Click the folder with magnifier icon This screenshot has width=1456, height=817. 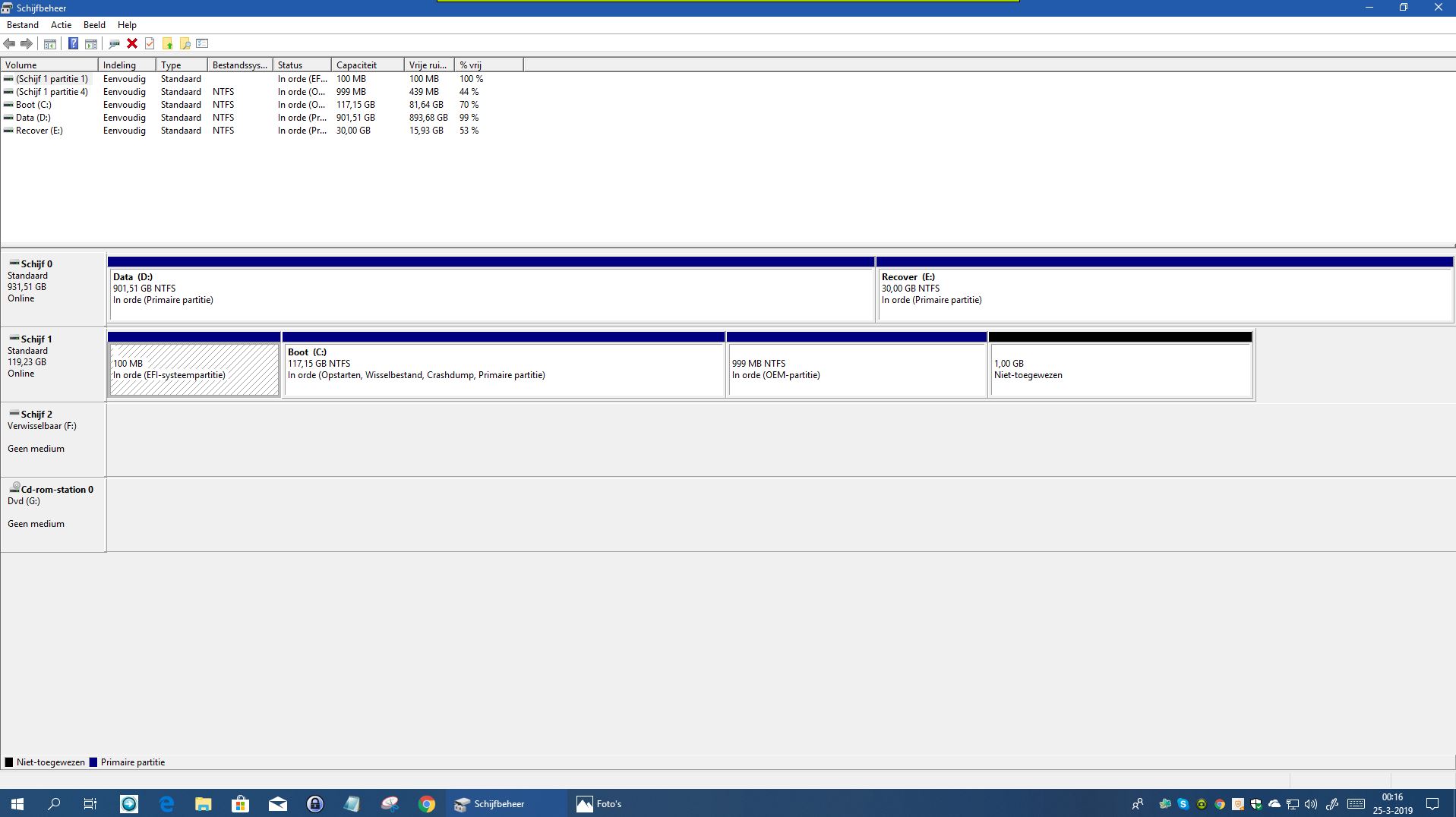pyautogui.click(x=185, y=43)
